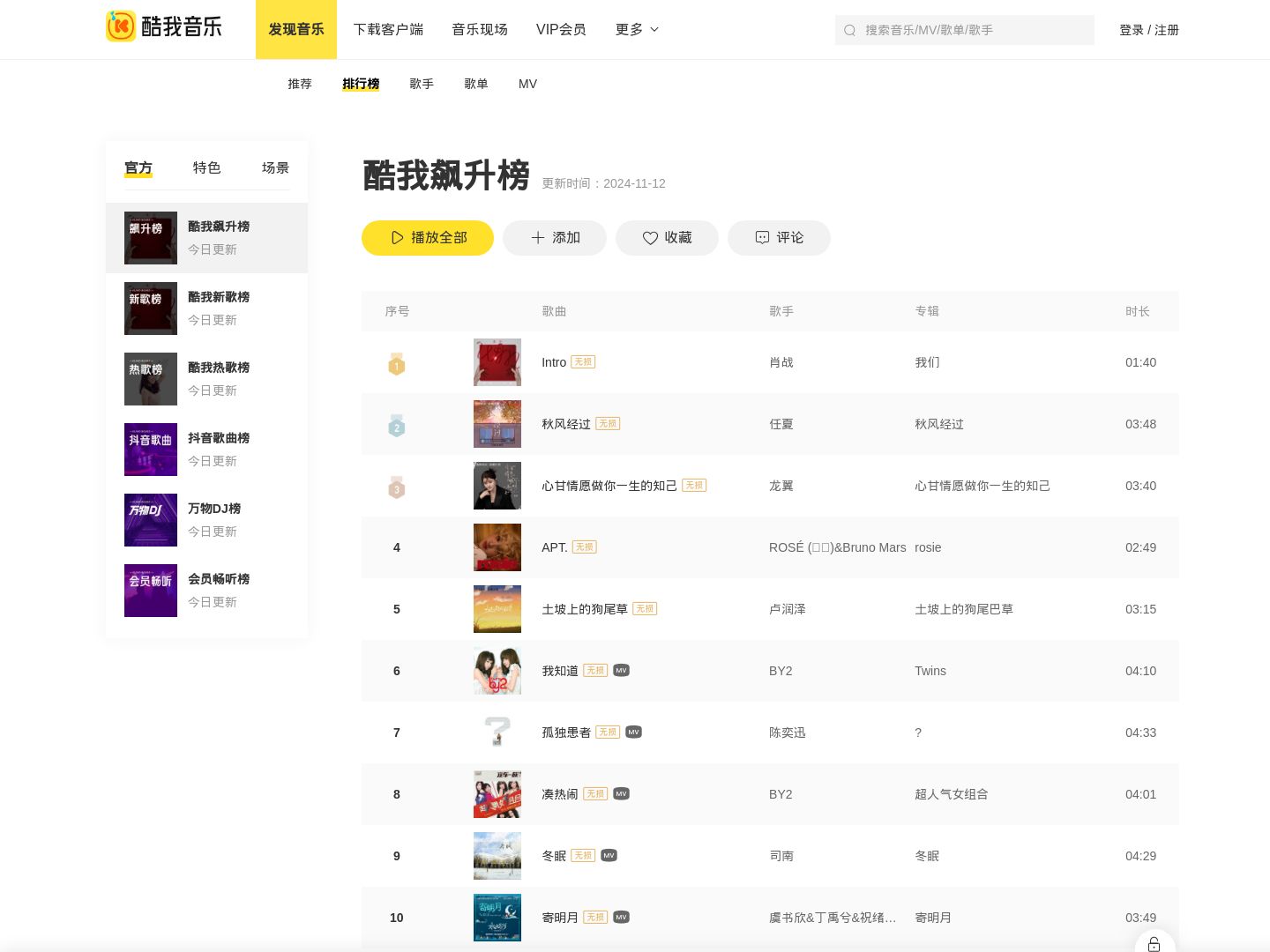Click song title 凑热闹
The height and width of the screenshot is (952, 1270).
[x=560, y=794]
